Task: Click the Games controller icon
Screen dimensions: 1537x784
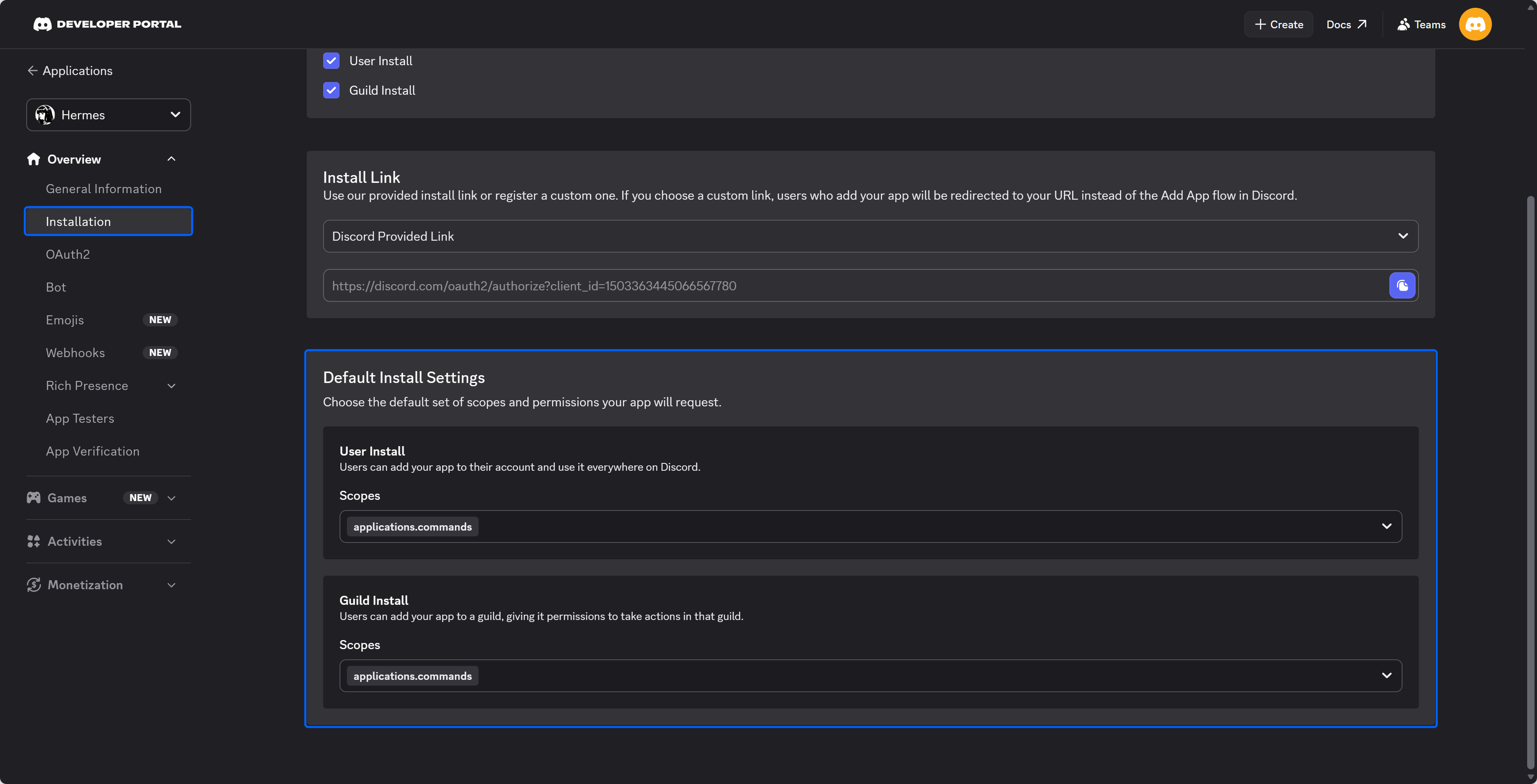Action: (33, 497)
